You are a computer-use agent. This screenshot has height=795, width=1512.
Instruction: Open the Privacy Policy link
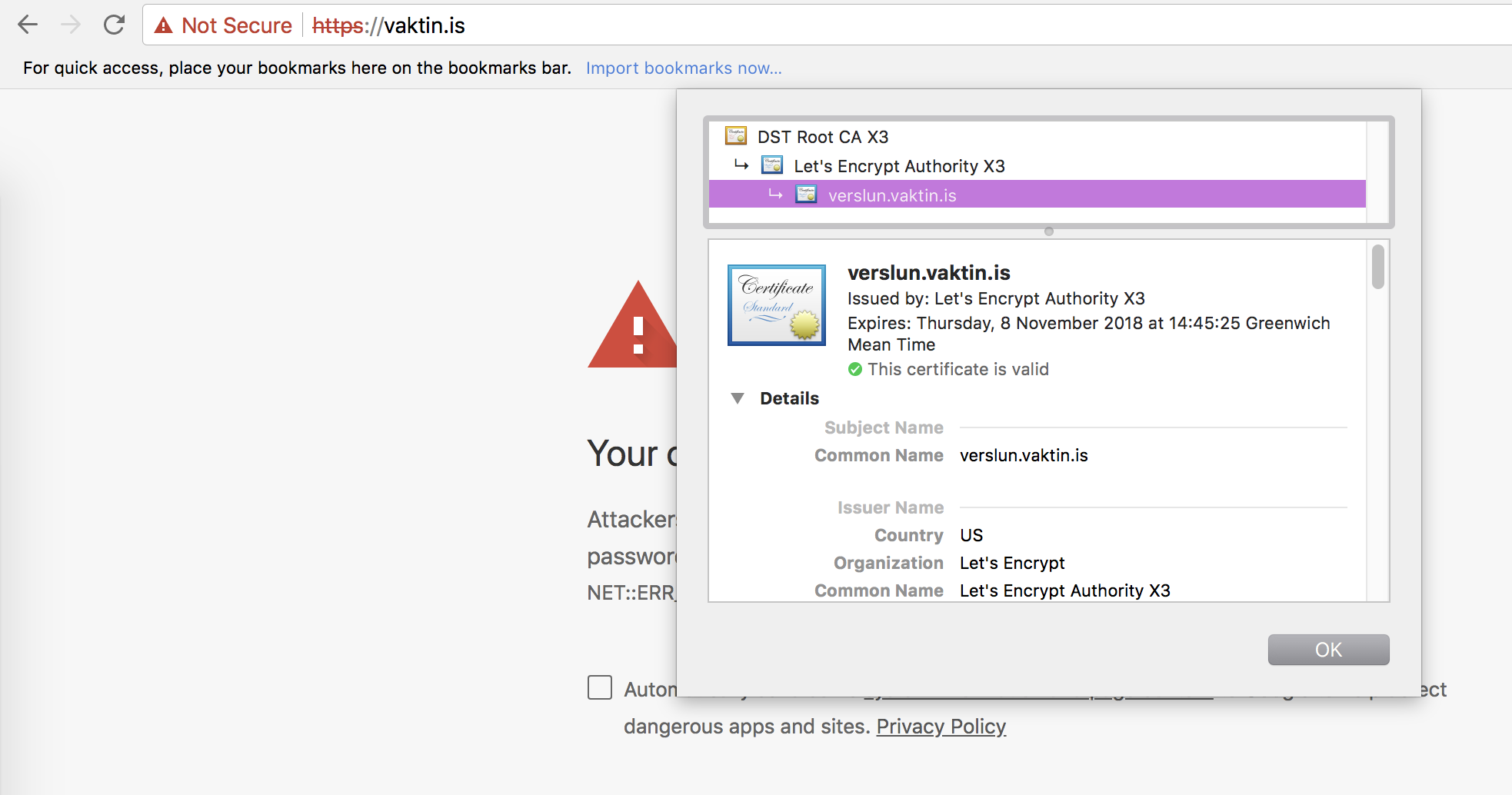(x=941, y=727)
